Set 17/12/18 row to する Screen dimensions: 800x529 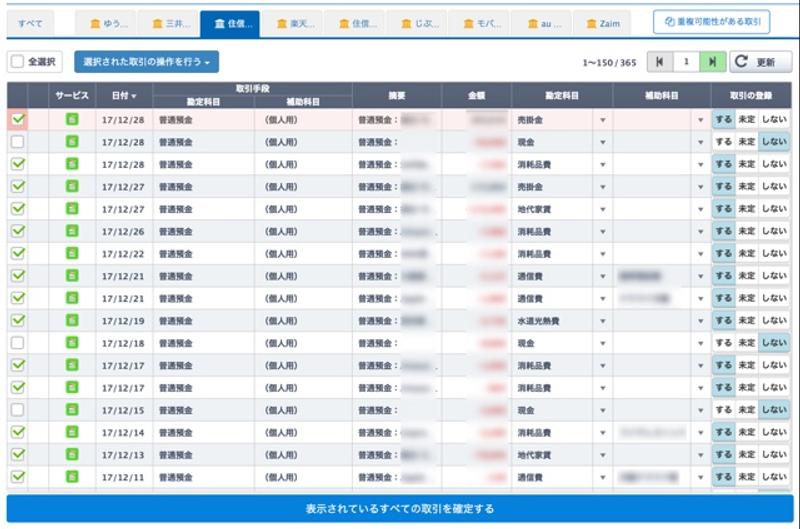click(x=723, y=343)
